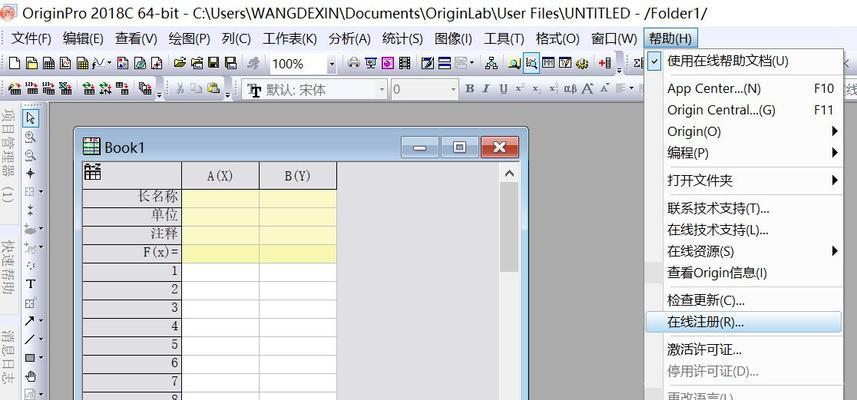Expand the 编程(P) submenu
This screenshot has width=857, height=400.
coord(743,153)
